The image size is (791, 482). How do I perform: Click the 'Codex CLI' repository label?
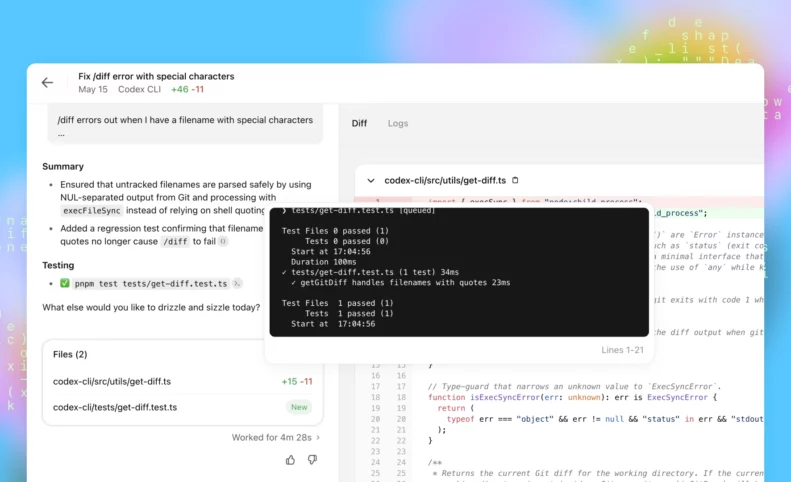point(139,89)
